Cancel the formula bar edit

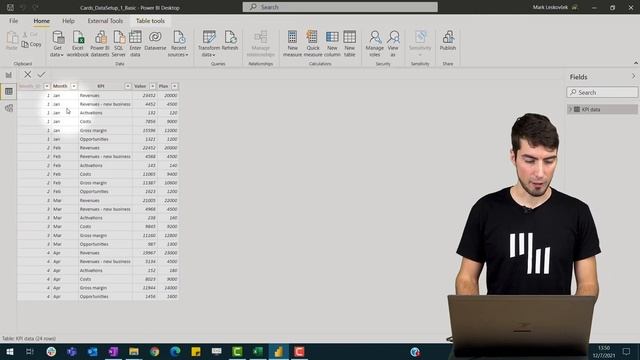pos(27,74)
